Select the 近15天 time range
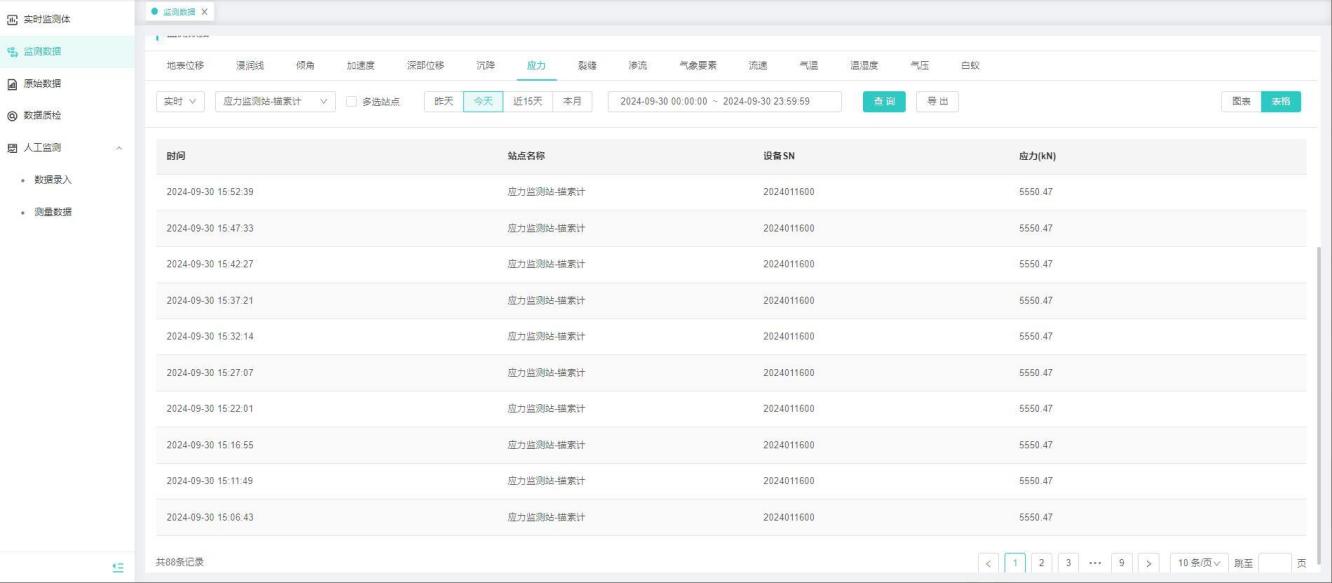This screenshot has width=1332, height=583. (x=526, y=102)
